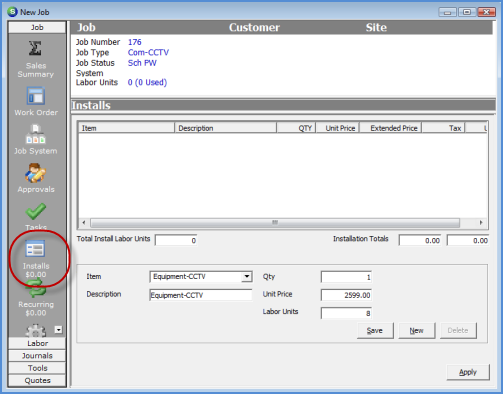Click the Unit Price input field

pos(346,295)
